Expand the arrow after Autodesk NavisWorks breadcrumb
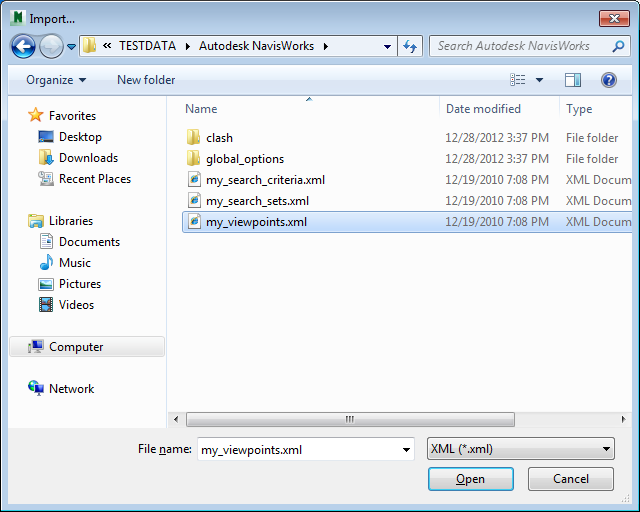The height and width of the screenshot is (512, 640). tap(326, 47)
